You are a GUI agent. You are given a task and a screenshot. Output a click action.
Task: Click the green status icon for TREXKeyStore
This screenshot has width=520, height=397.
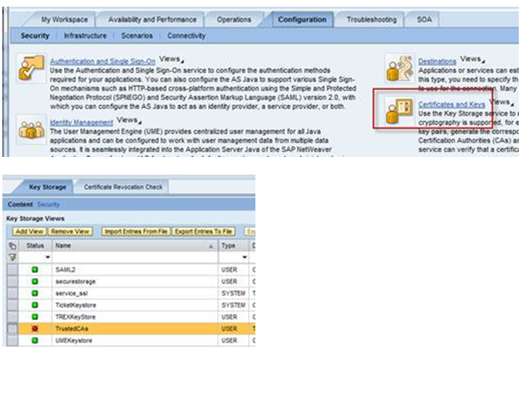click(35, 317)
